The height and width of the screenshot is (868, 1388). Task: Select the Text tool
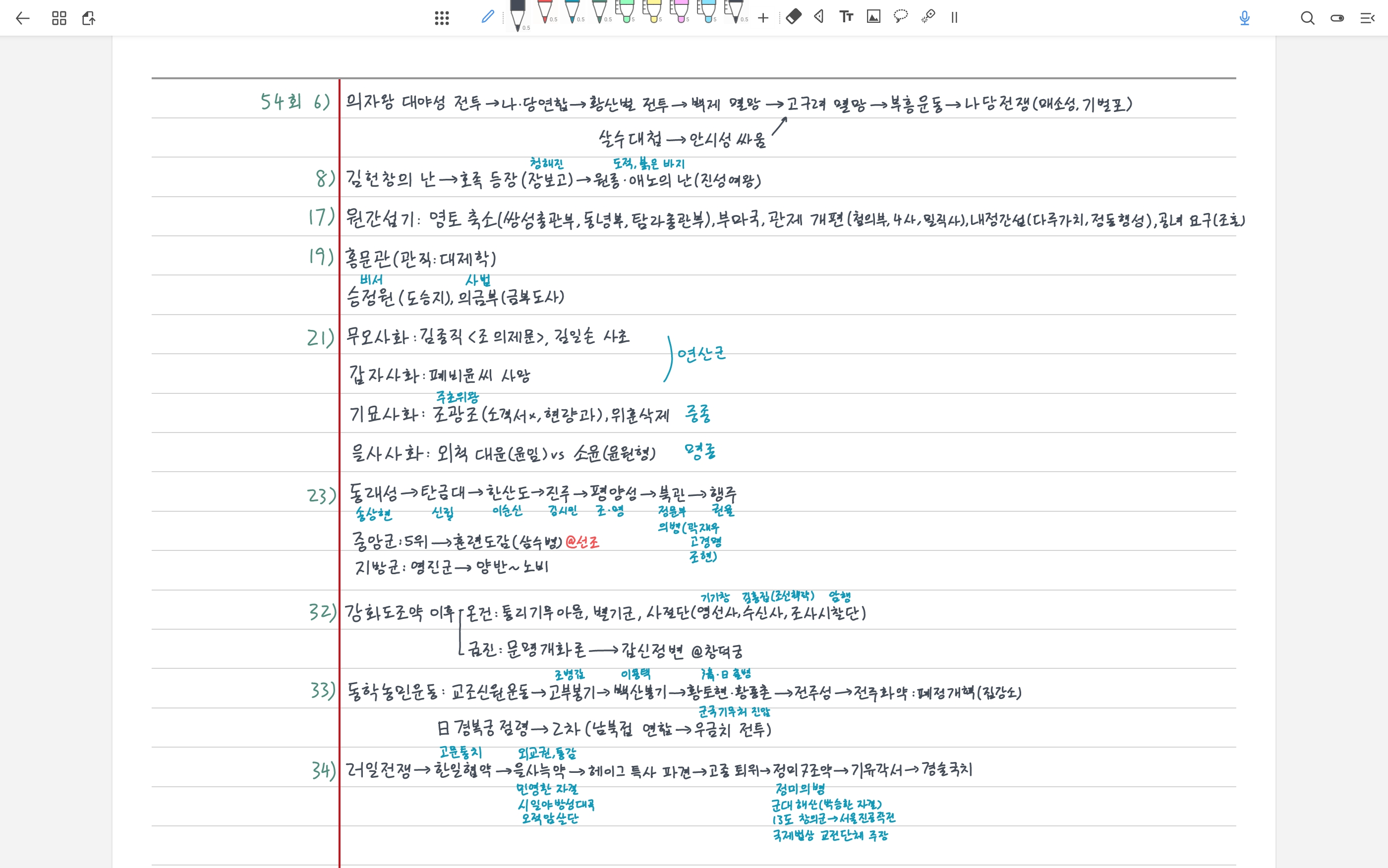(x=846, y=17)
